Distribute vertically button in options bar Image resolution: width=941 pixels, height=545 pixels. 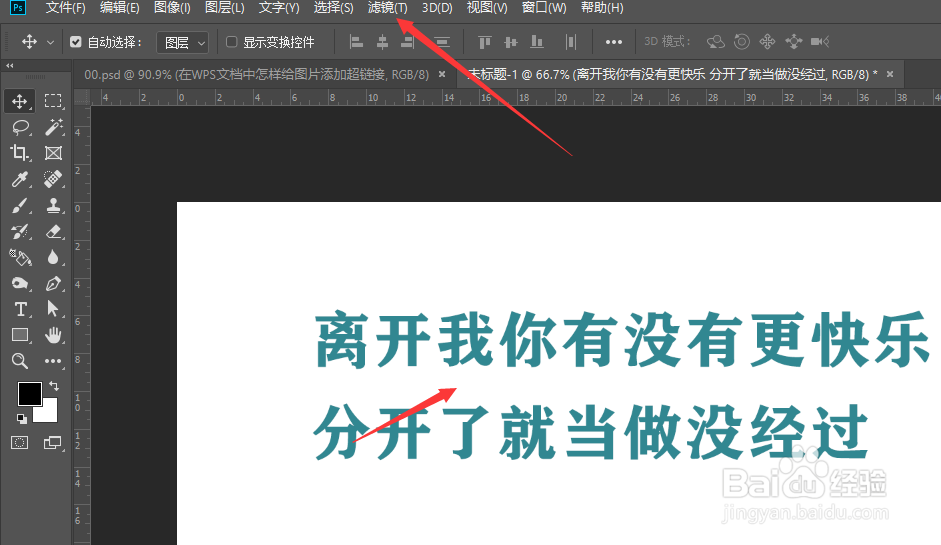tap(442, 42)
